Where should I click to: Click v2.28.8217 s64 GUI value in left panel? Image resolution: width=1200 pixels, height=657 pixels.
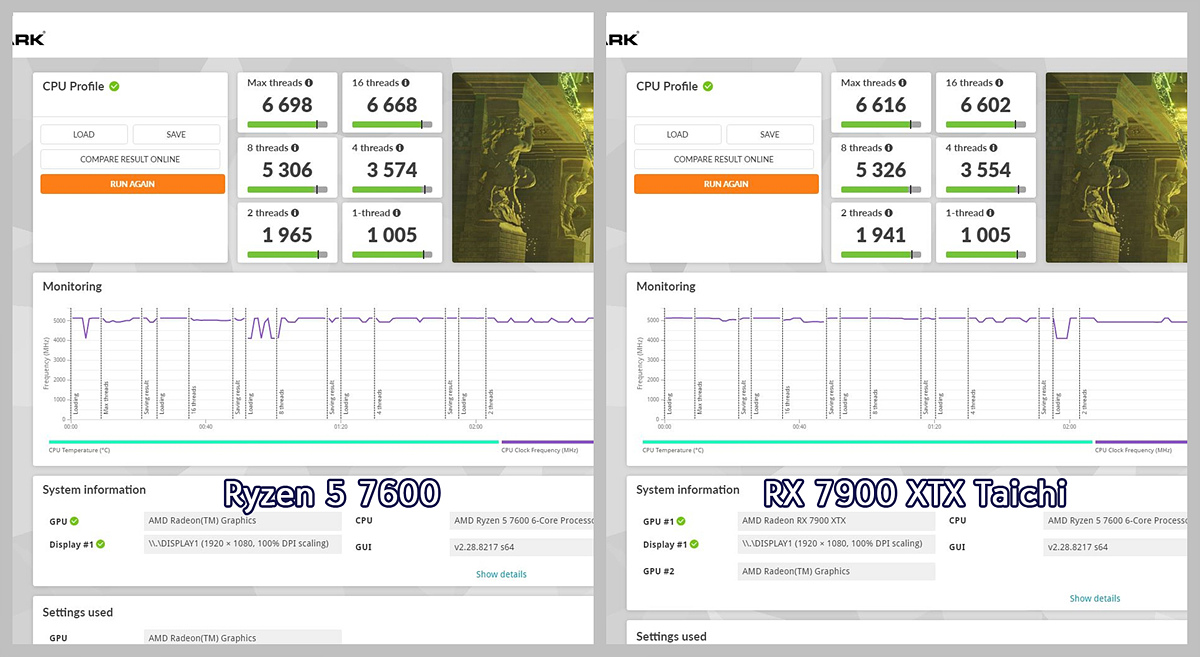521,547
